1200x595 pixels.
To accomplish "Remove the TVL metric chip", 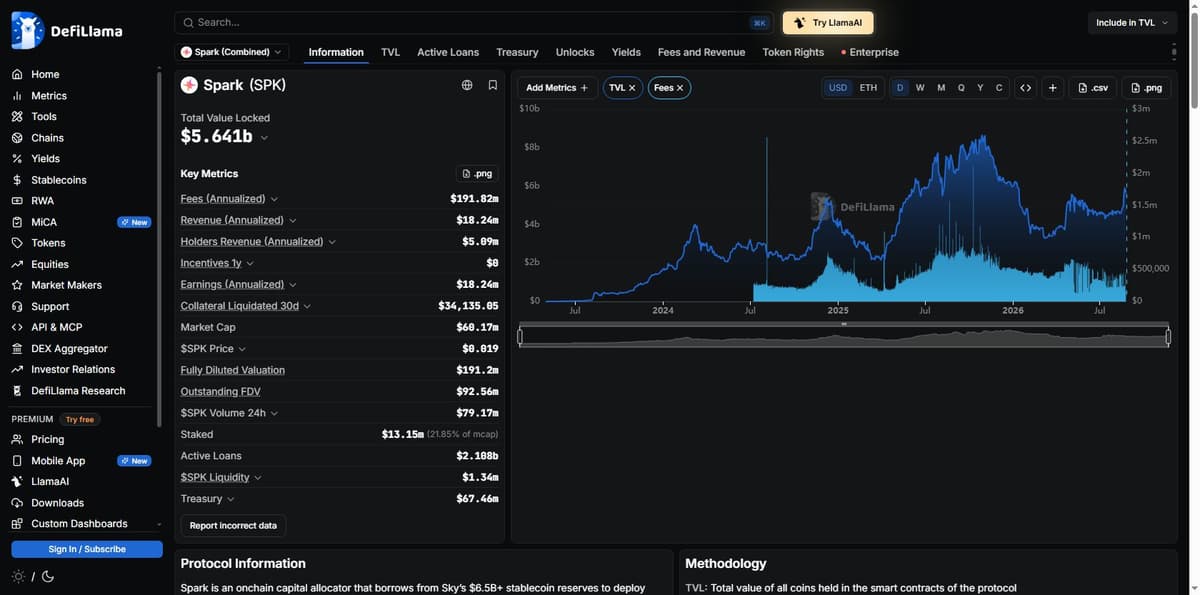I will (632, 88).
